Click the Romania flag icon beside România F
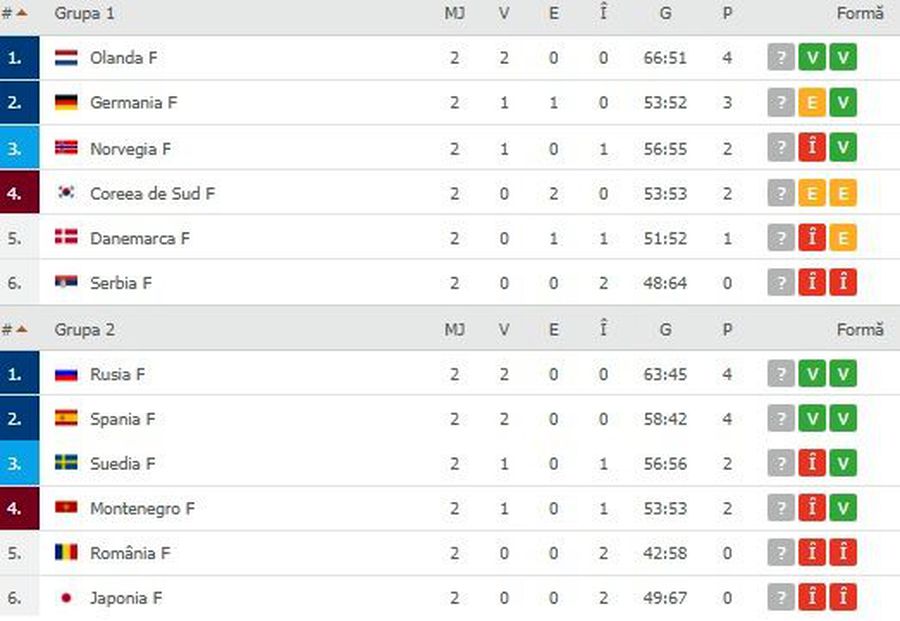Image resolution: width=900 pixels, height=621 pixels. tap(66, 552)
